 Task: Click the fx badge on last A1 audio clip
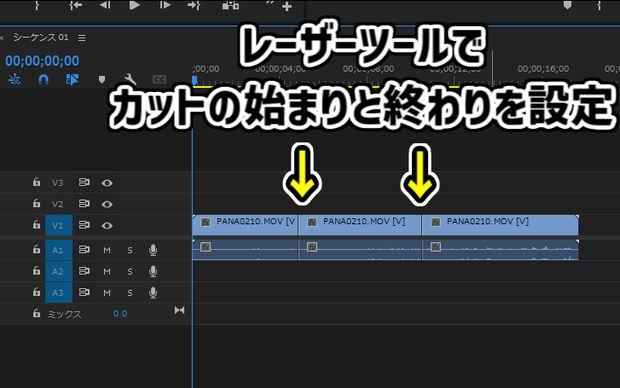pyautogui.click(x=436, y=247)
